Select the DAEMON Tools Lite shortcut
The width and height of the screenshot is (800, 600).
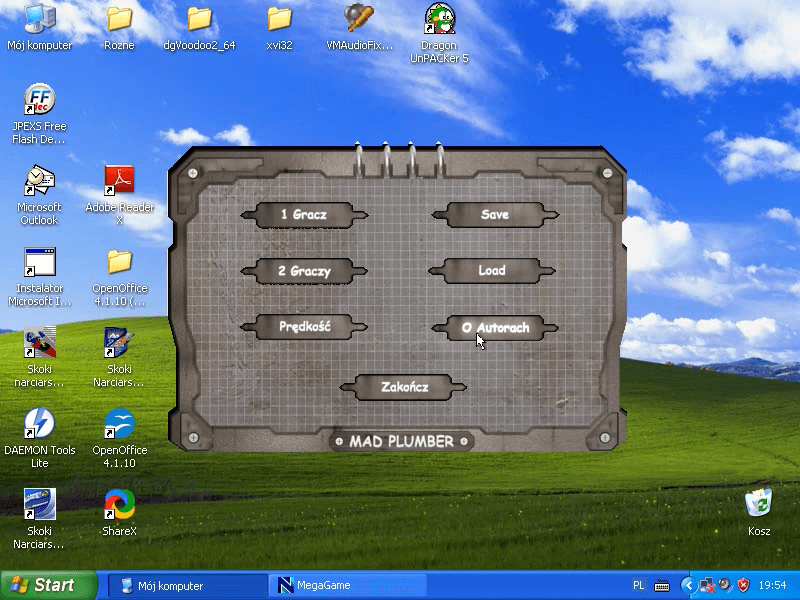pyautogui.click(x=39, y=438)
